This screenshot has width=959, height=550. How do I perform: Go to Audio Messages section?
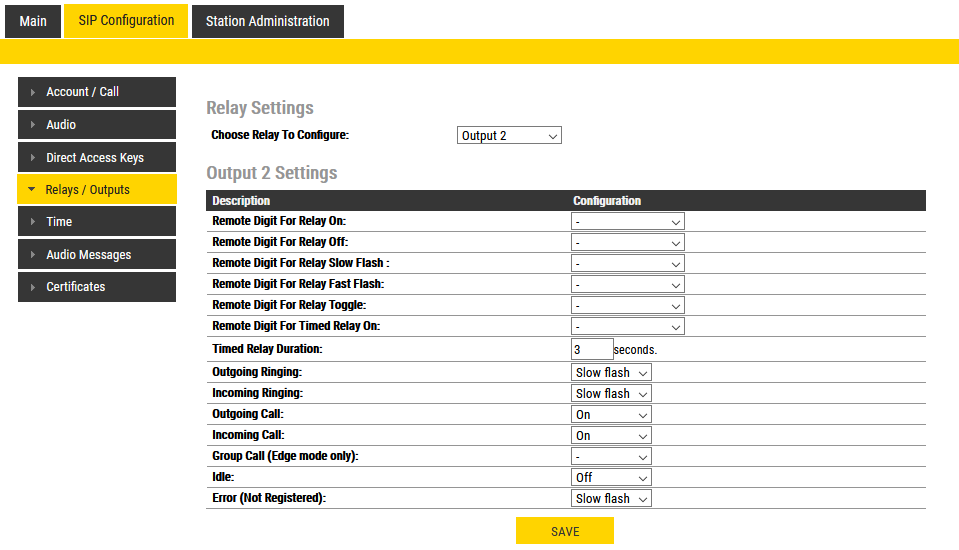[97, 255]
